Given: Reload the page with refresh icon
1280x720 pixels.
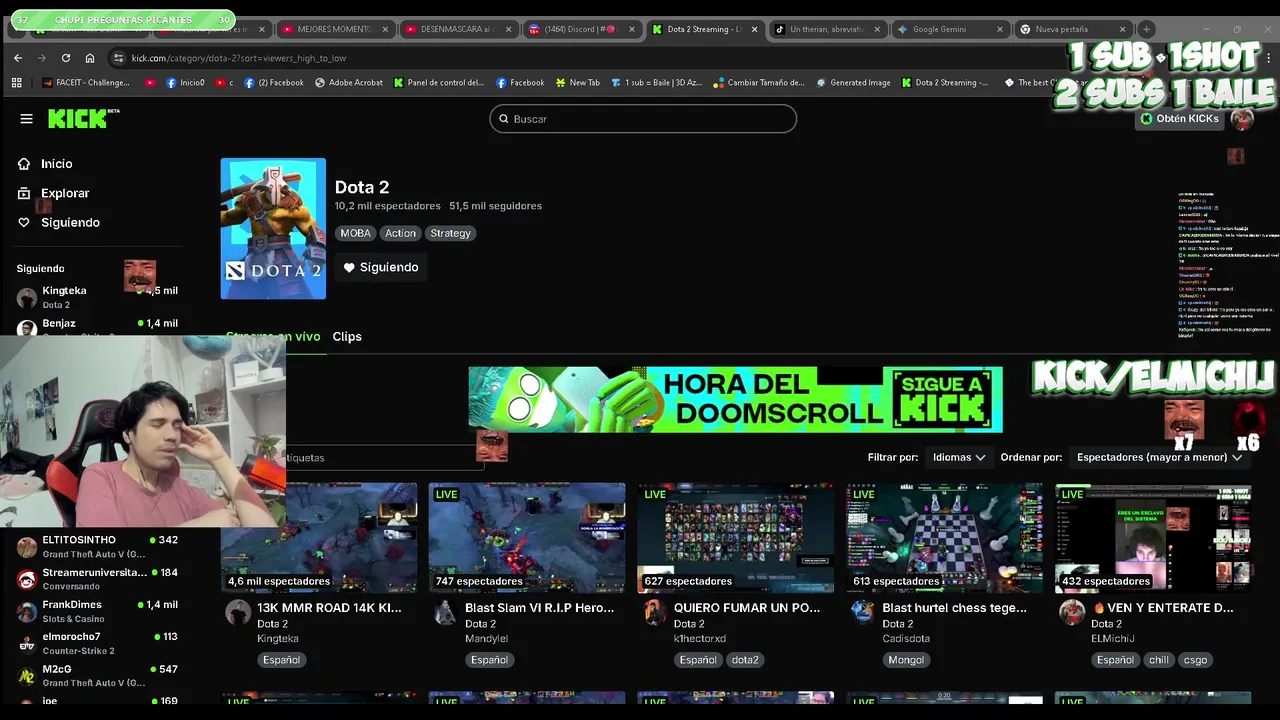Looking at the screenshot, I should (x=65, y=58).
